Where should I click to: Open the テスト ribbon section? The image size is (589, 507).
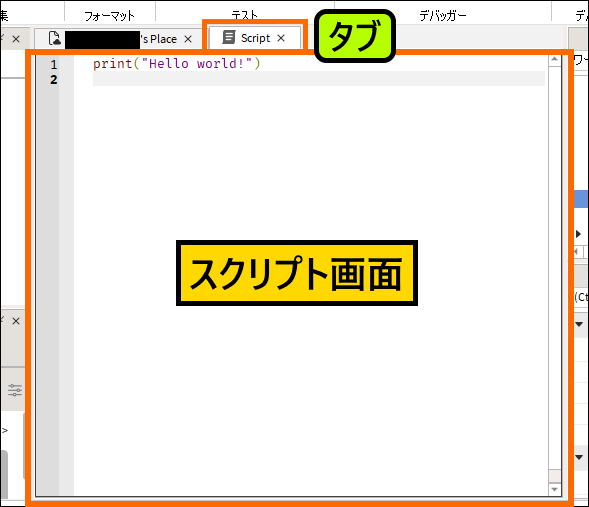(245, 15)
